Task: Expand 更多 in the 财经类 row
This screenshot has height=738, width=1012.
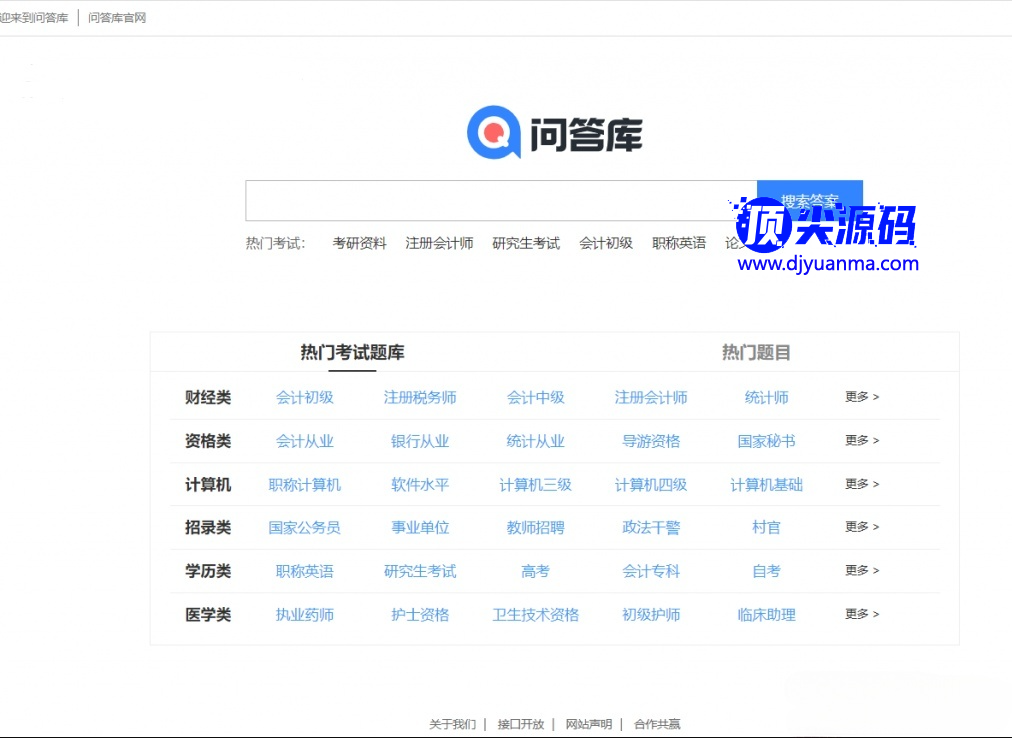Action: pos(861,397)
